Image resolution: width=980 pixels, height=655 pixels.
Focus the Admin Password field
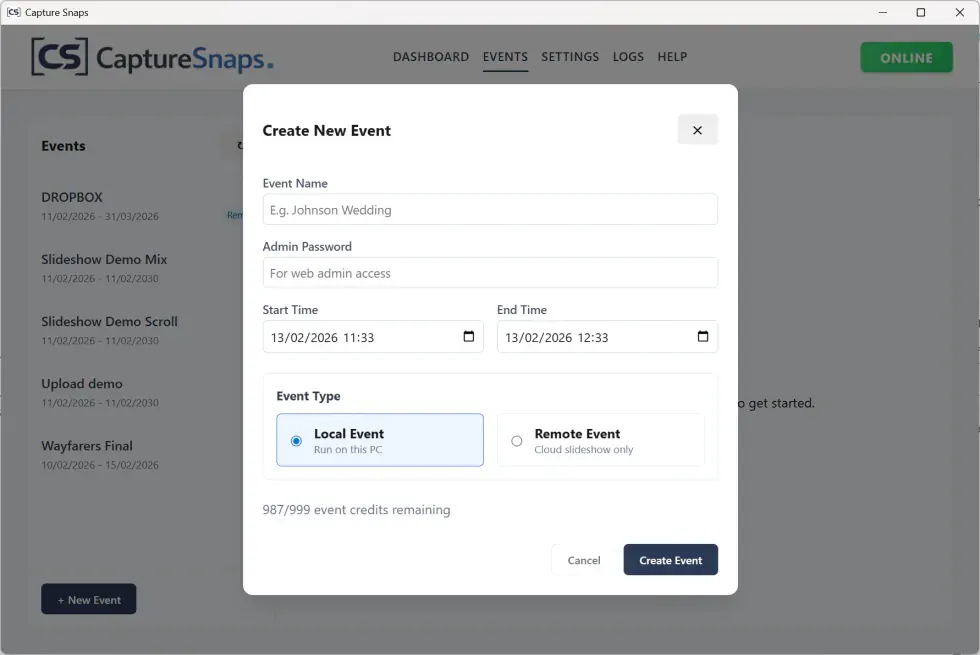[490, 273]
